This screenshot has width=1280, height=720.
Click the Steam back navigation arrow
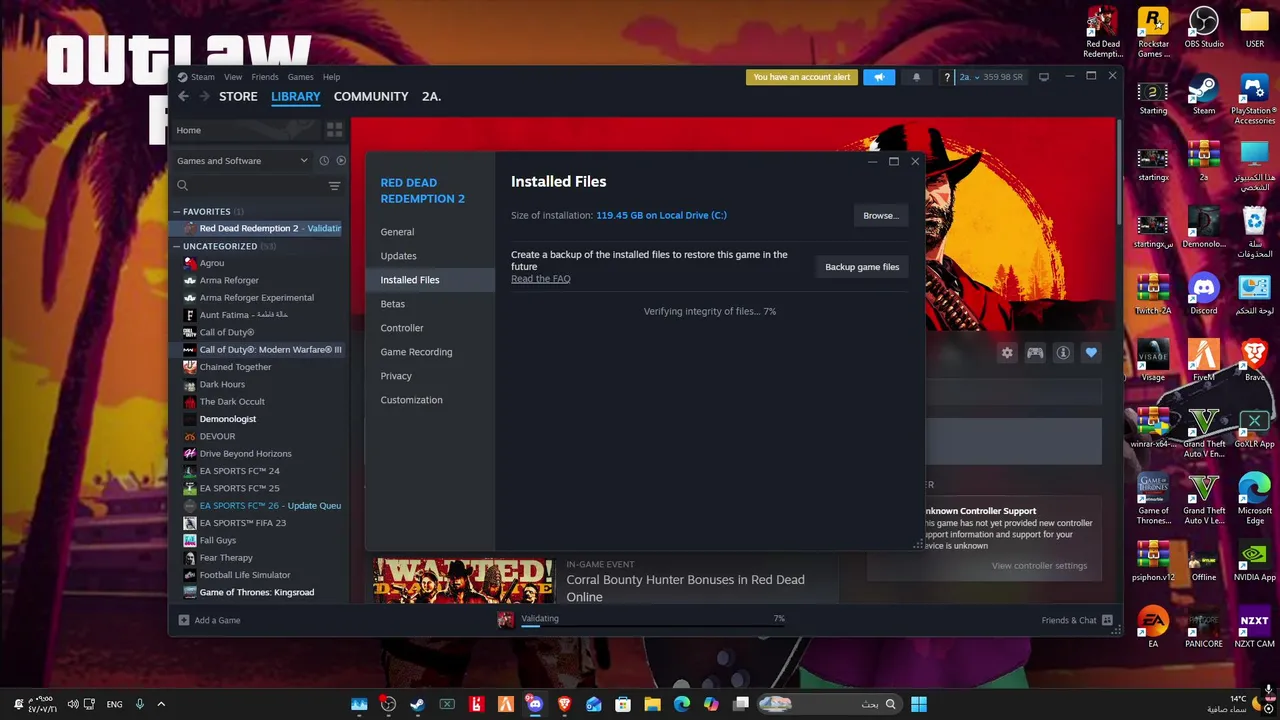pos(183,96)
